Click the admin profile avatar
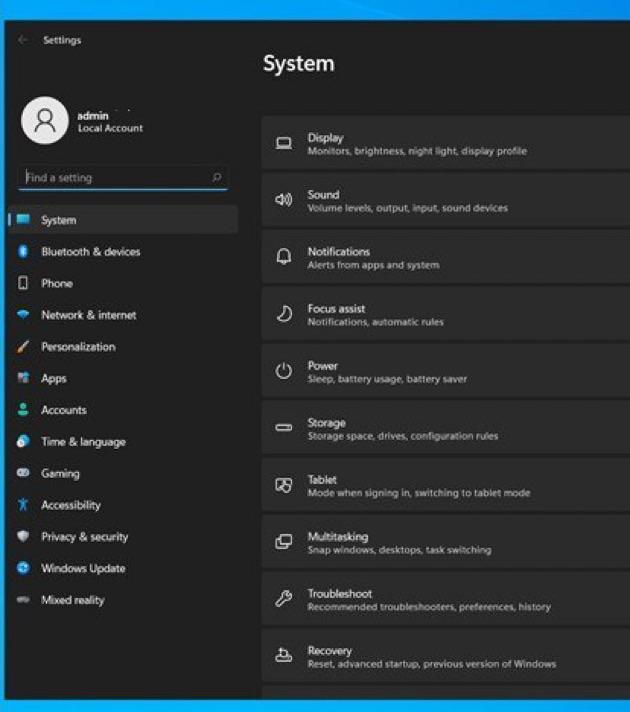The image size is (630, 712). (45, 120)
